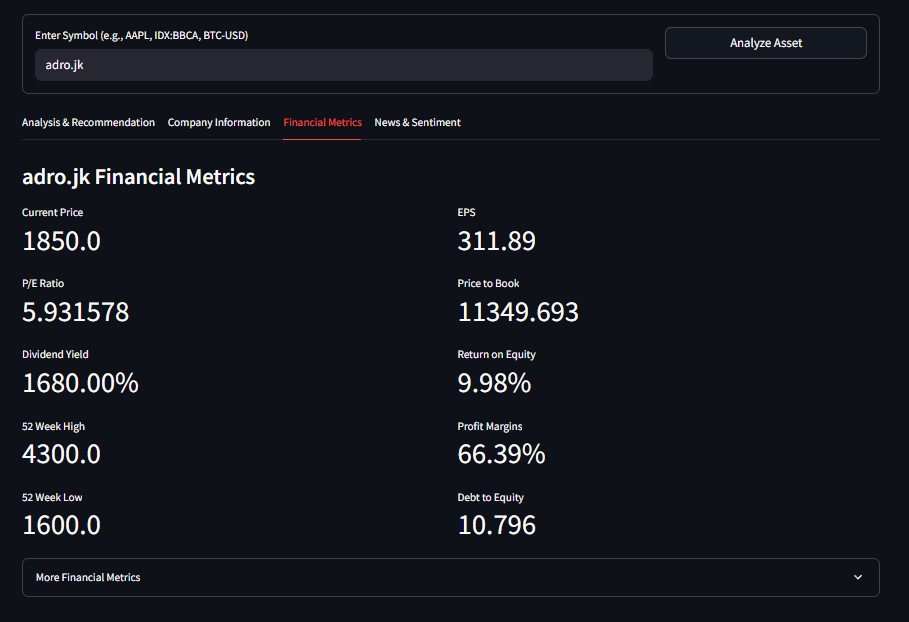Select the Profit Margins value 66.39%
Image resolution: width=909 pixels, height=622 pixels.
click(501, 454)
